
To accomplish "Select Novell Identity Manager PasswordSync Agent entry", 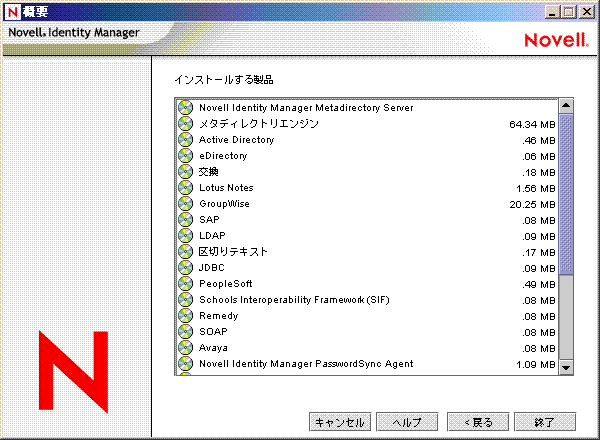I will (x=367, y=364).
